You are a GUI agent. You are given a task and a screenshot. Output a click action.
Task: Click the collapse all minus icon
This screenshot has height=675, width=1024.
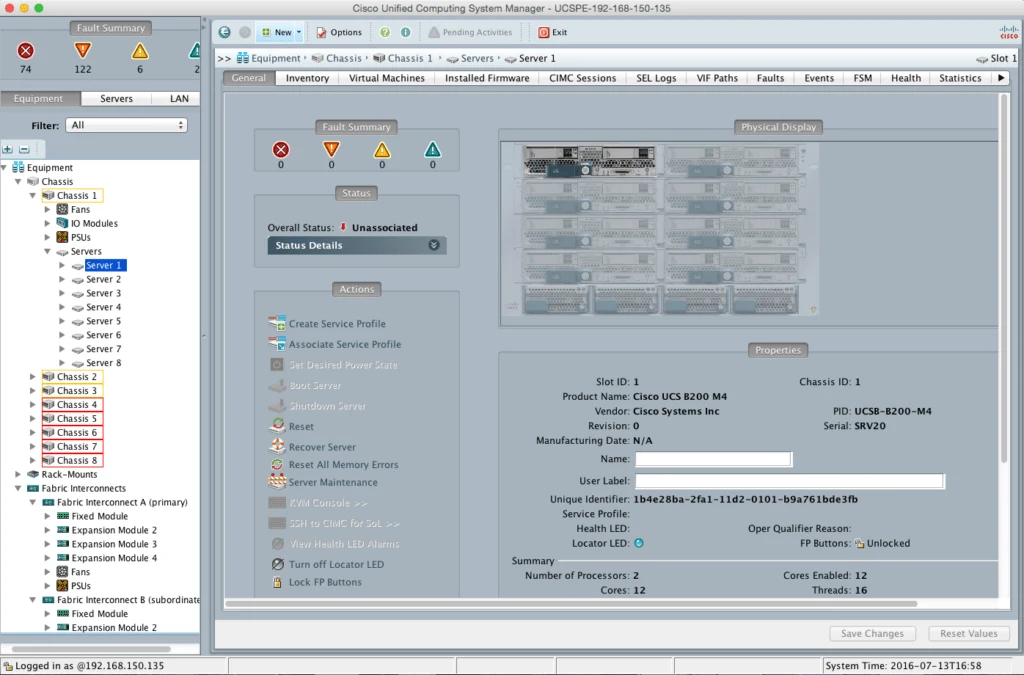pos(24,149)
